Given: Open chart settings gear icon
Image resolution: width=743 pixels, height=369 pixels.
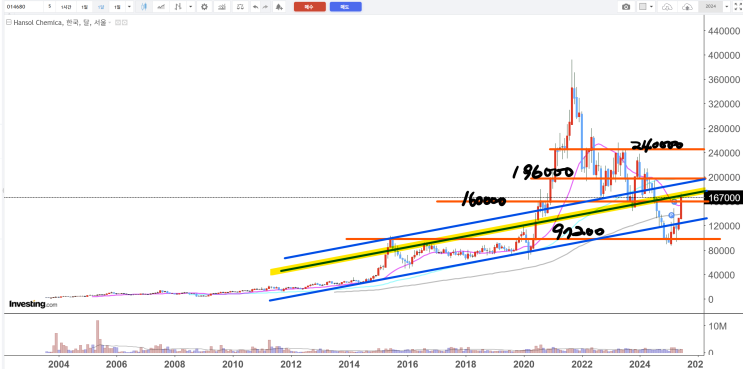Looking at the screenshot, I should [x=204, y=7].
